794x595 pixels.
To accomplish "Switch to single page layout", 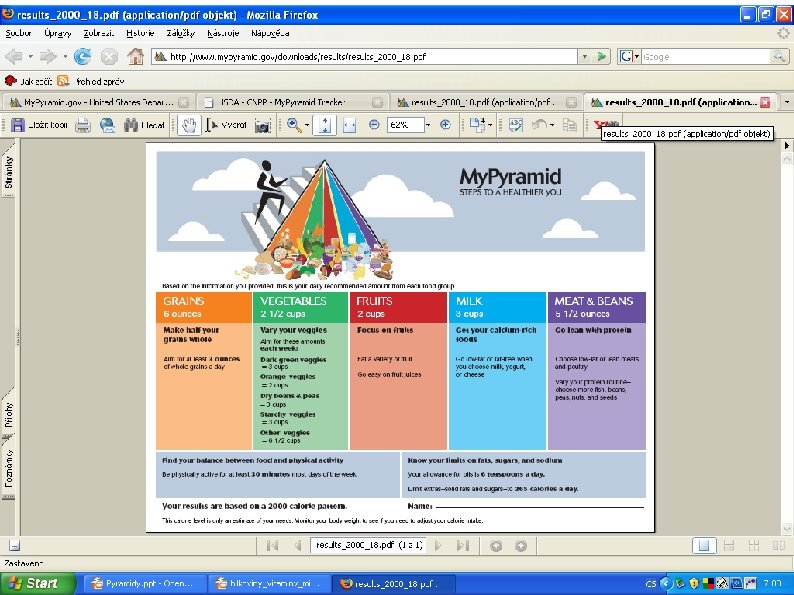I will [x=704, y=545].
